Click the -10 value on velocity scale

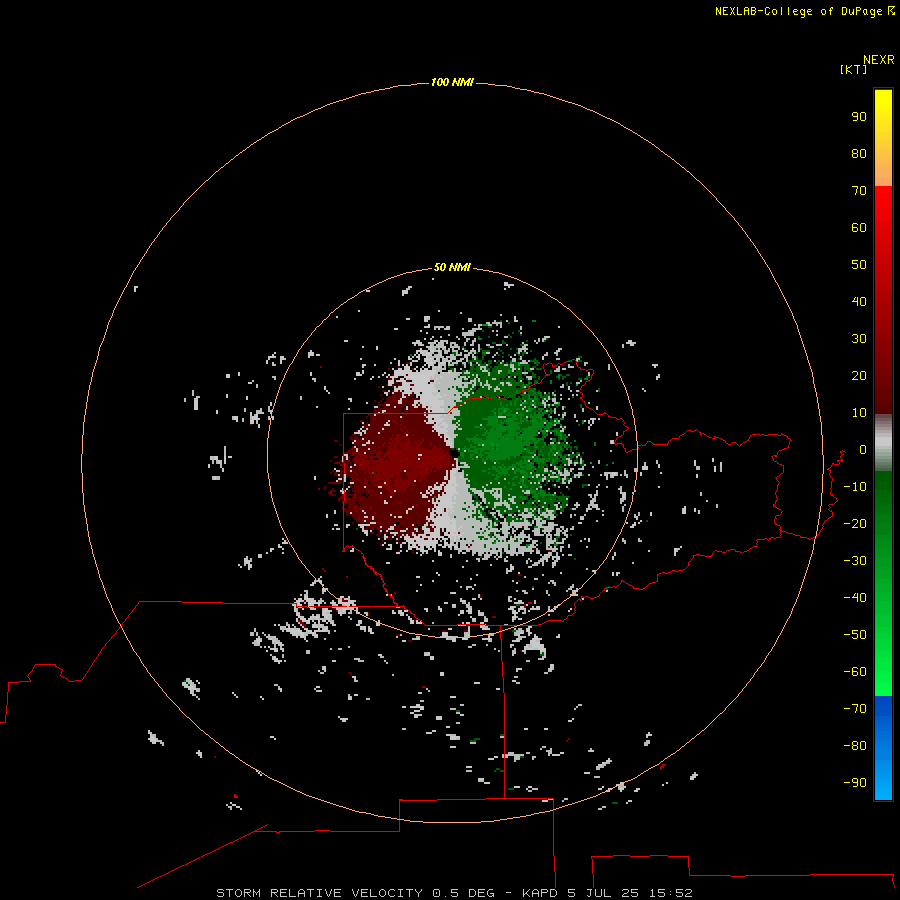855,487
